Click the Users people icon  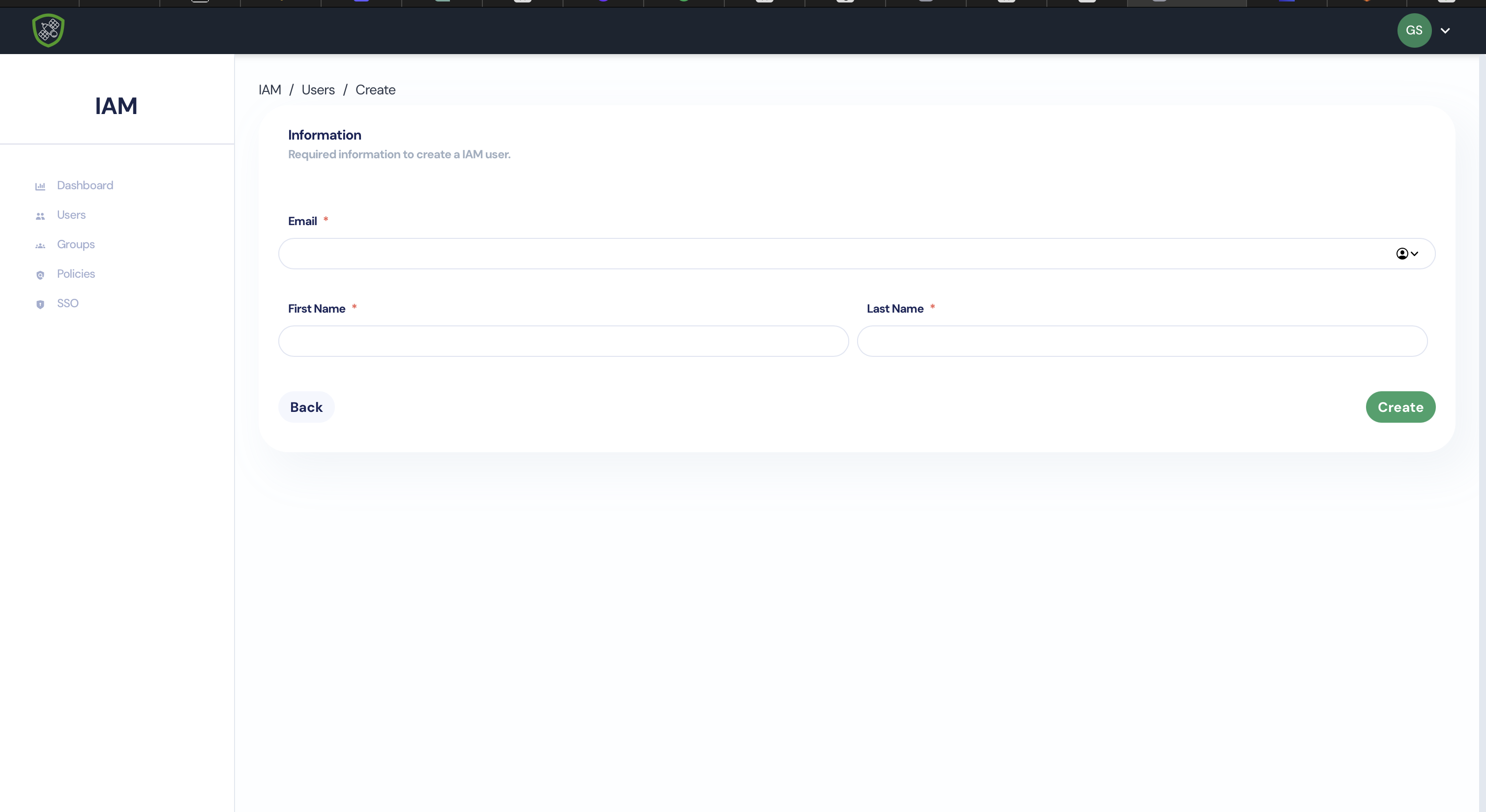(x=40, y=216)
